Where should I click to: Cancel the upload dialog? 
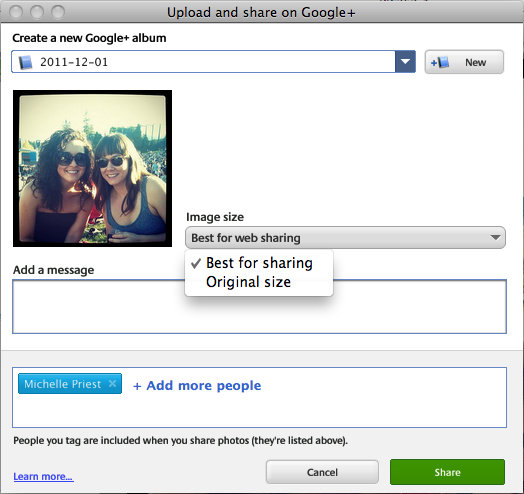(322, 472)
